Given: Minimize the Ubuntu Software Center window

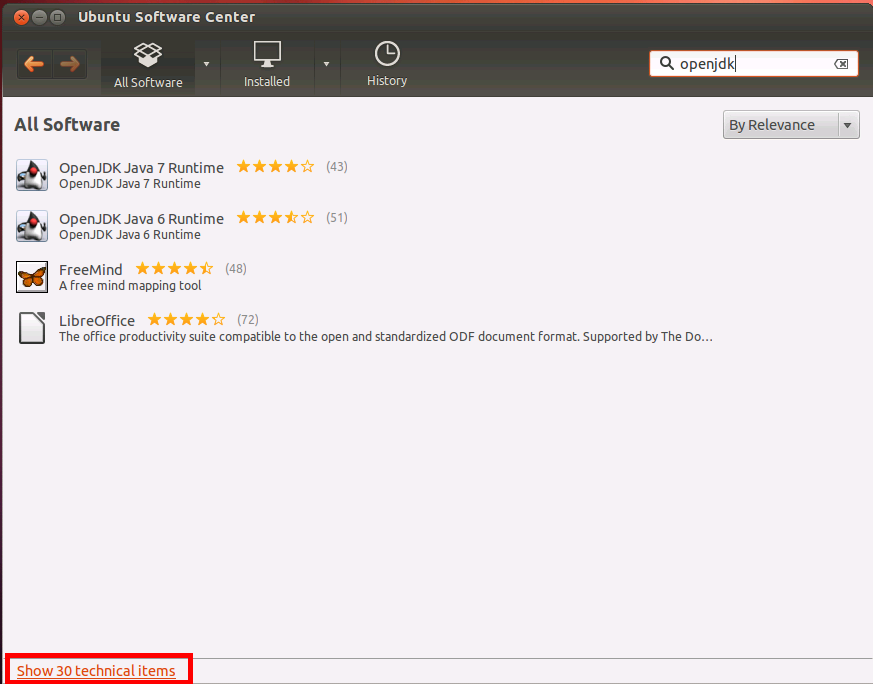Looking at the screenshot, I should (39, 17).
